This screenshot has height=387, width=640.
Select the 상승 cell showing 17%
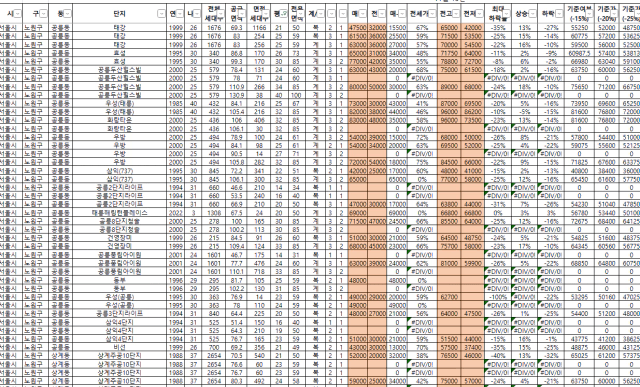click(524, 246)
